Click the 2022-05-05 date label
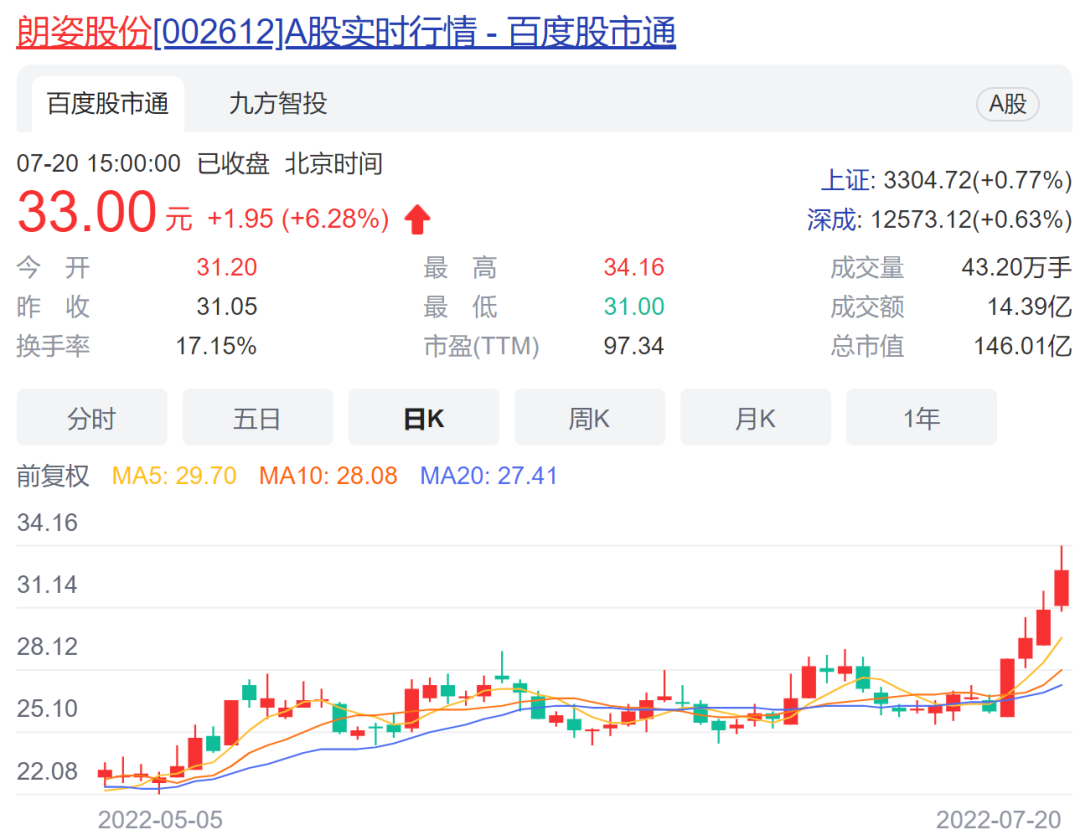This screenshot has height=840, width=1080. pos(163,818)
